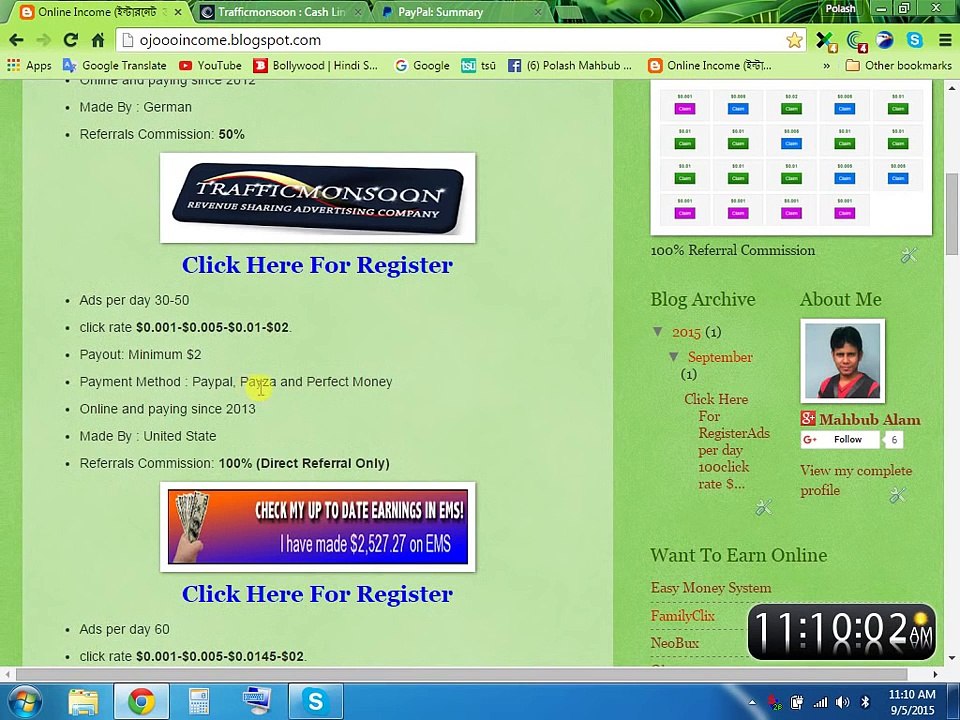Open the YouTube bookmark
This screenshot has height=720, width=960.
click(210, 66)
